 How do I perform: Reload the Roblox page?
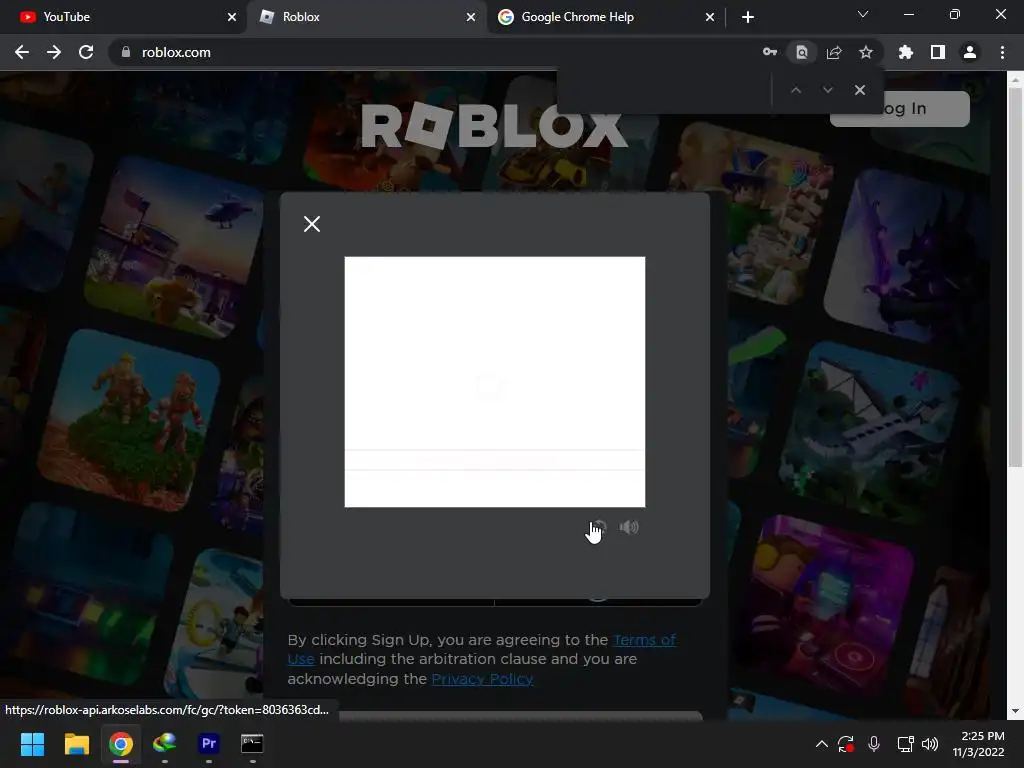(86, 52)
